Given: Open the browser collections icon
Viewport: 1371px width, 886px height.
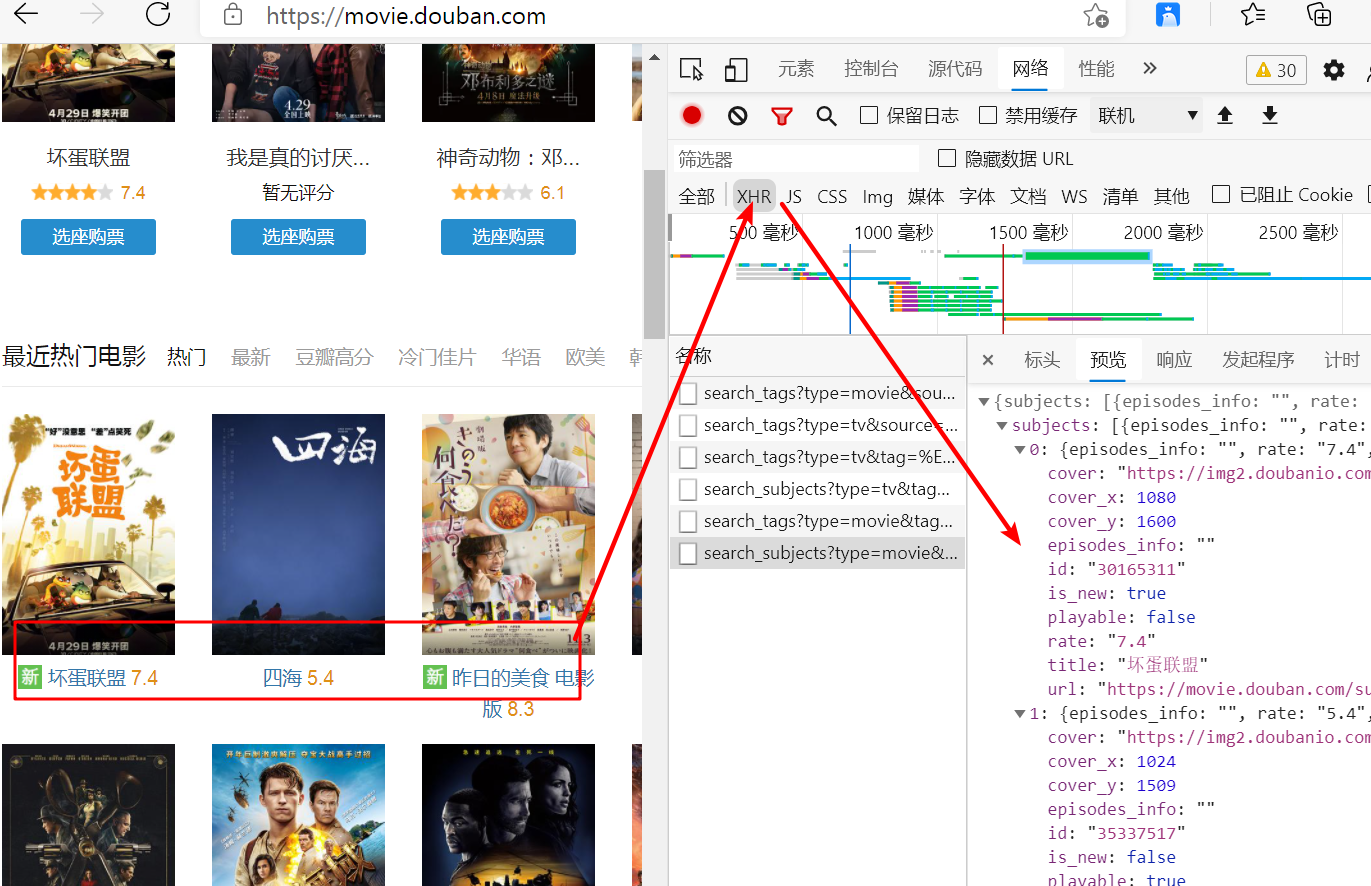Looking at the screenshot, I should coord(1319,15).
